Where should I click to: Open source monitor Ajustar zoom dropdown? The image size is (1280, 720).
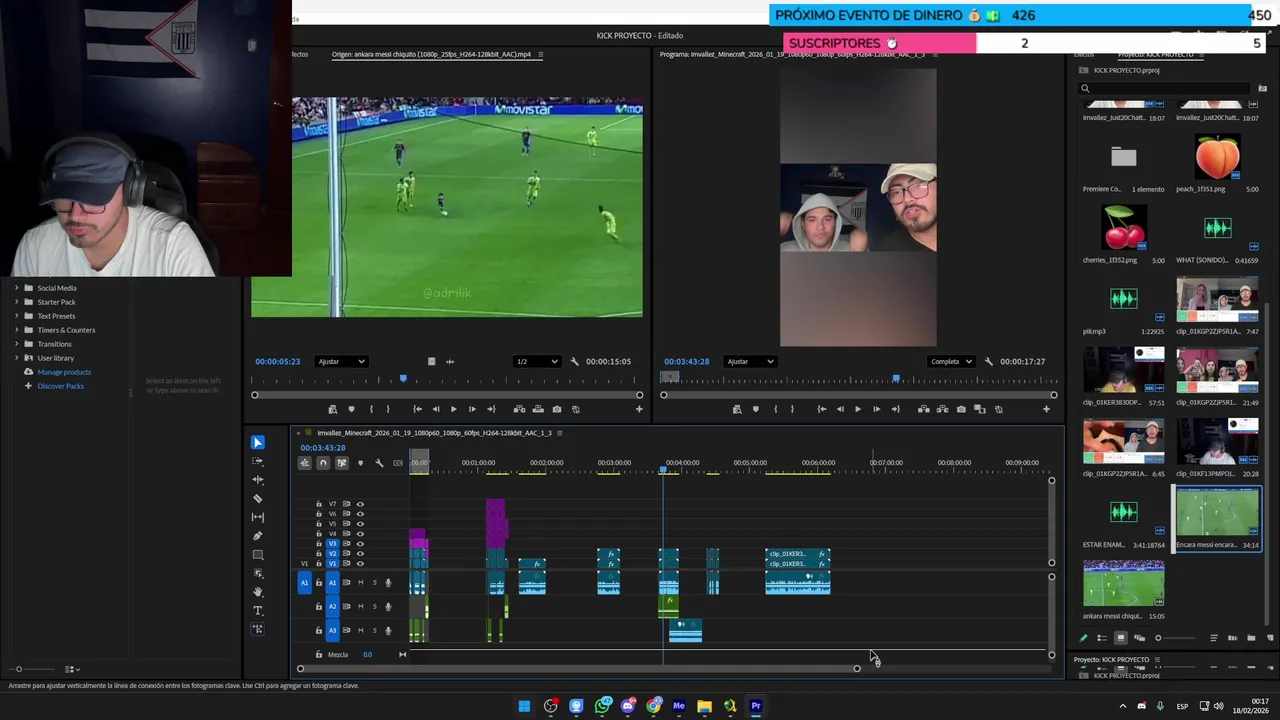(341, 361)
